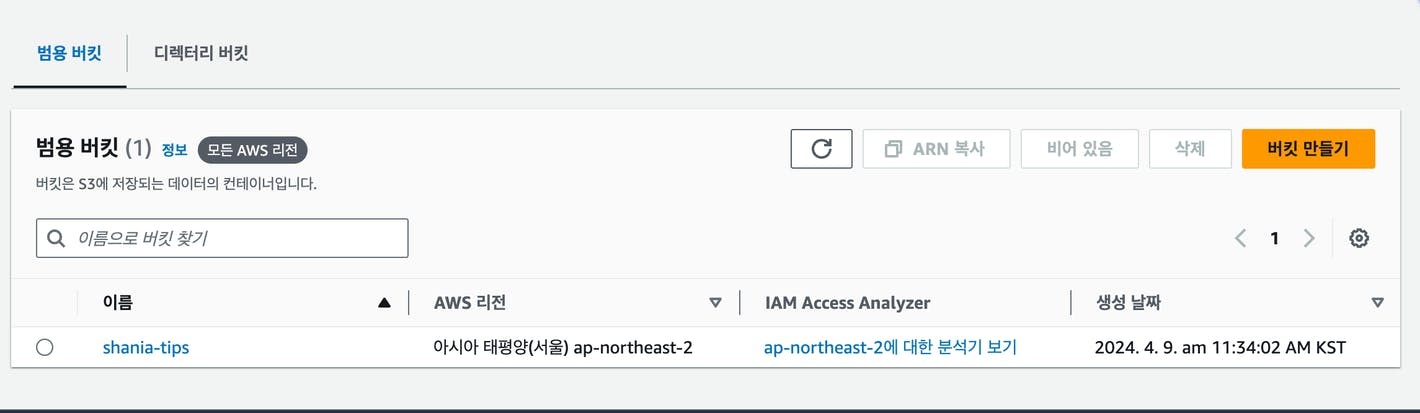Go to previous page chevron
Image resolution: width=1420 pixels, height=413 pixels.
click(1240, 238)
